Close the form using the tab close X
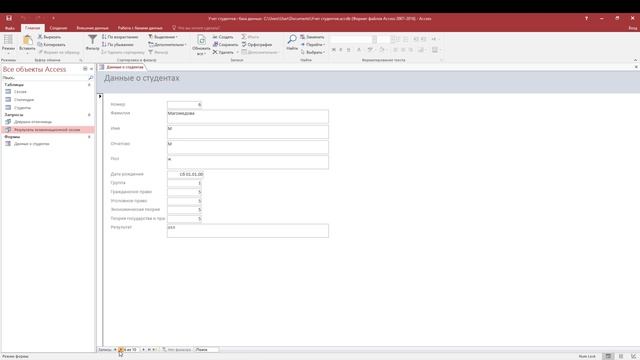 coord(636,67)
